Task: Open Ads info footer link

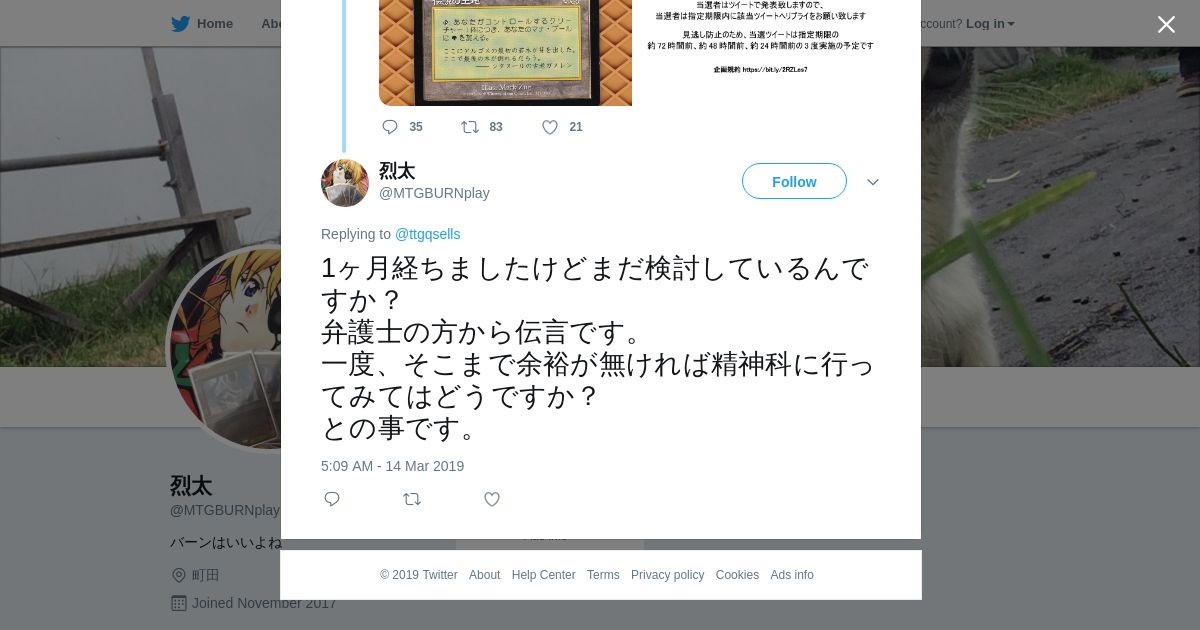Action: pos(792,575)
